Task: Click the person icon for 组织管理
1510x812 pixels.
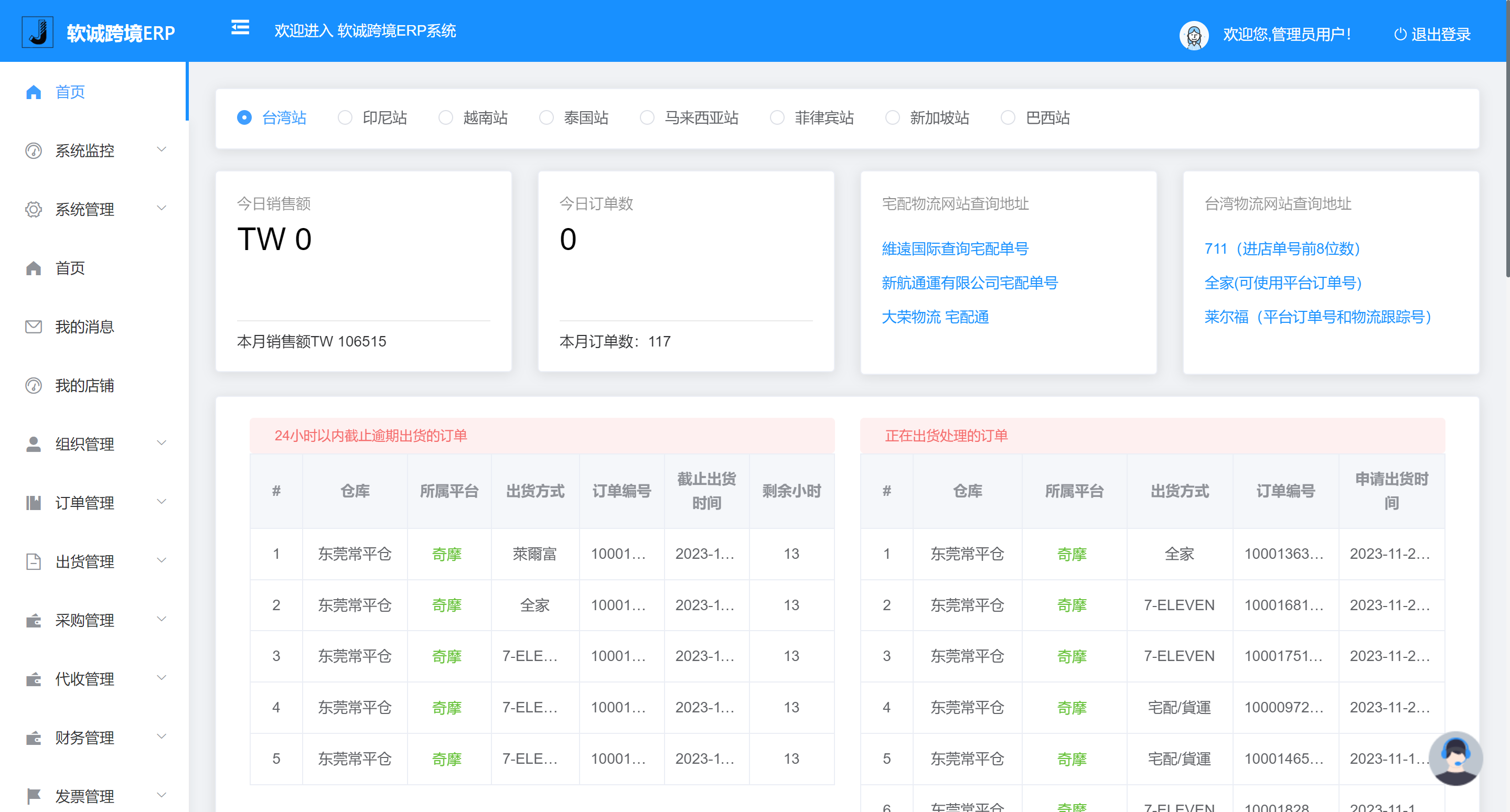Action: pos(34,444)
